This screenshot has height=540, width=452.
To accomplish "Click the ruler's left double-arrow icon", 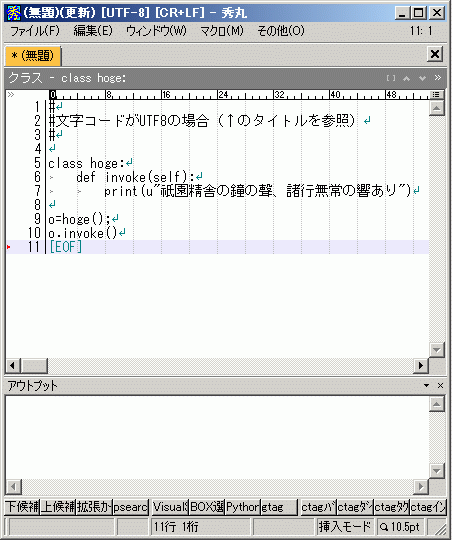I will (x=11, y=95).
